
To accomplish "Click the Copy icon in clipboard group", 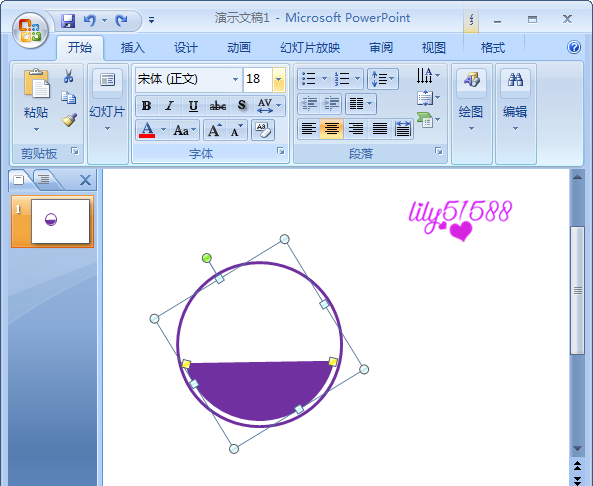I will tap(69, 98).
